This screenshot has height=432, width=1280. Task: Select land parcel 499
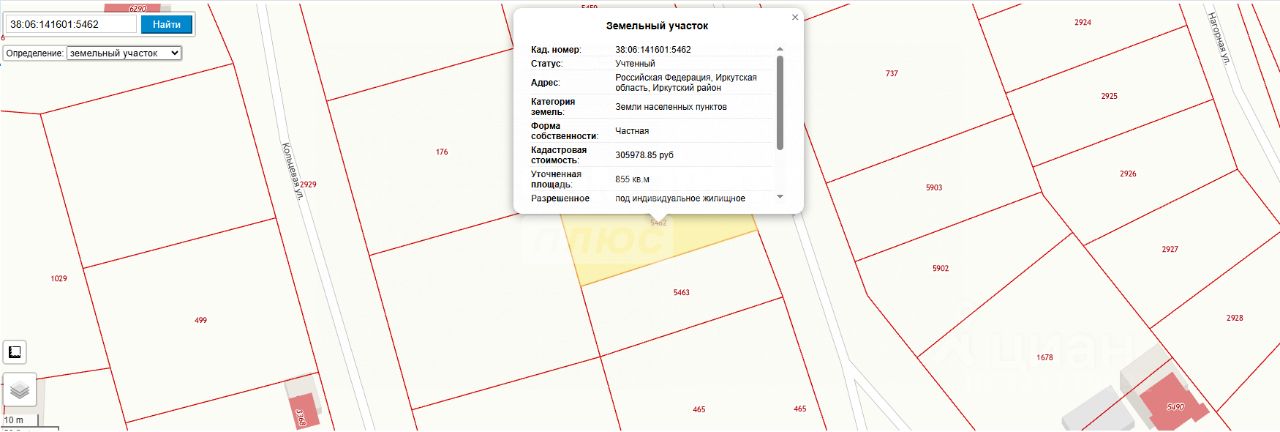pyautogui.click(x=200, y=320)
